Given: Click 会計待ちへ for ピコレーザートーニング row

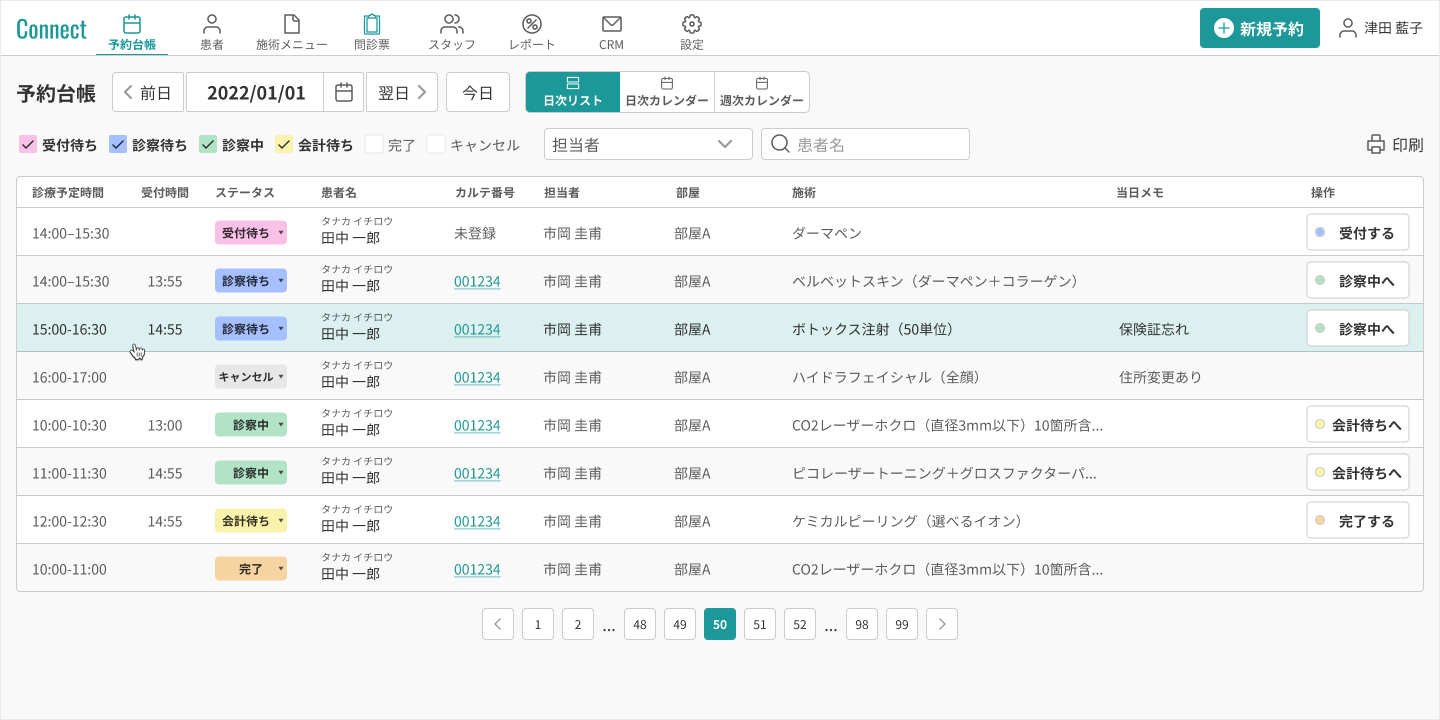Looking at the screenshot, I should pyautogui.click(x=1358, y=472).
